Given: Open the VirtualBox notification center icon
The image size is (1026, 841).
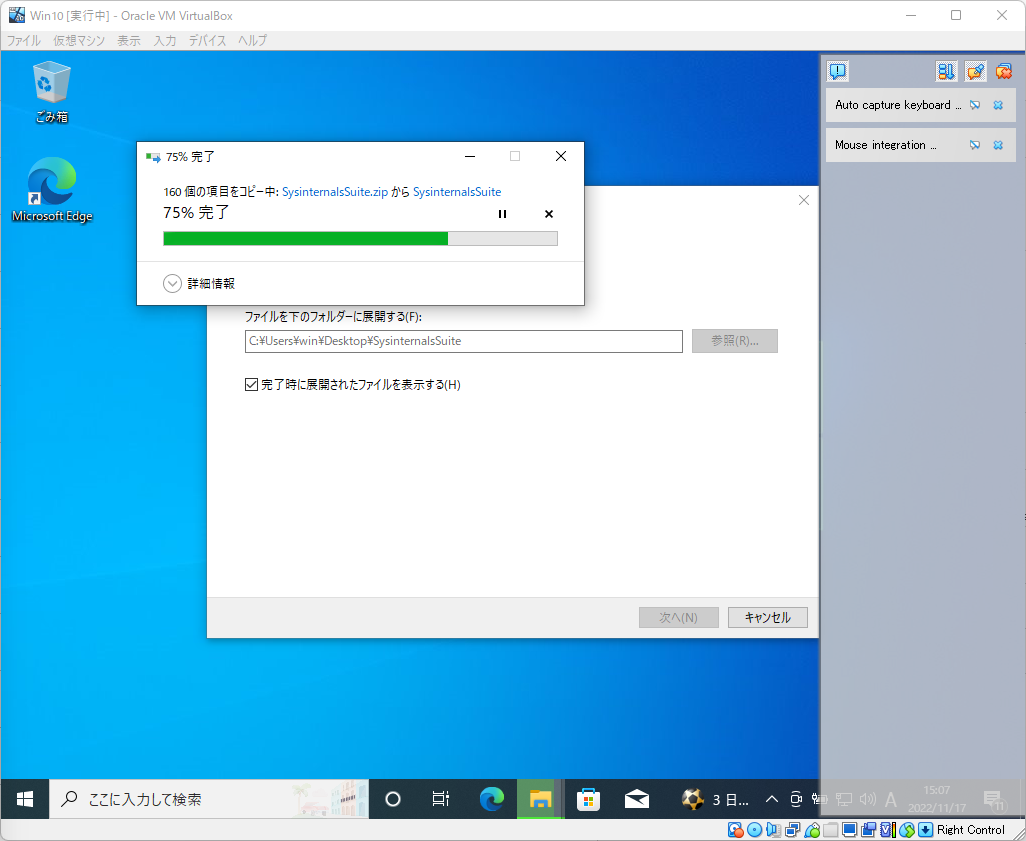Looking at the screenshot, I should [x=838, y=71].
